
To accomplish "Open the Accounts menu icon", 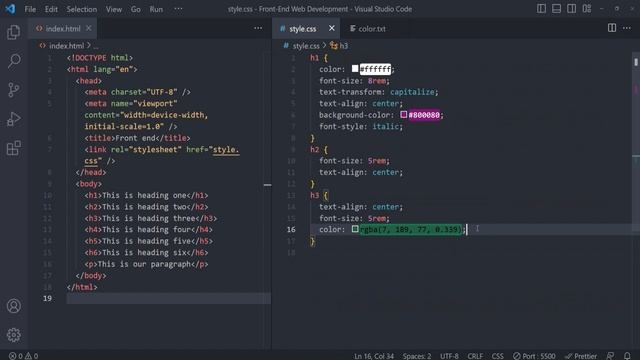I will [13, 306].
